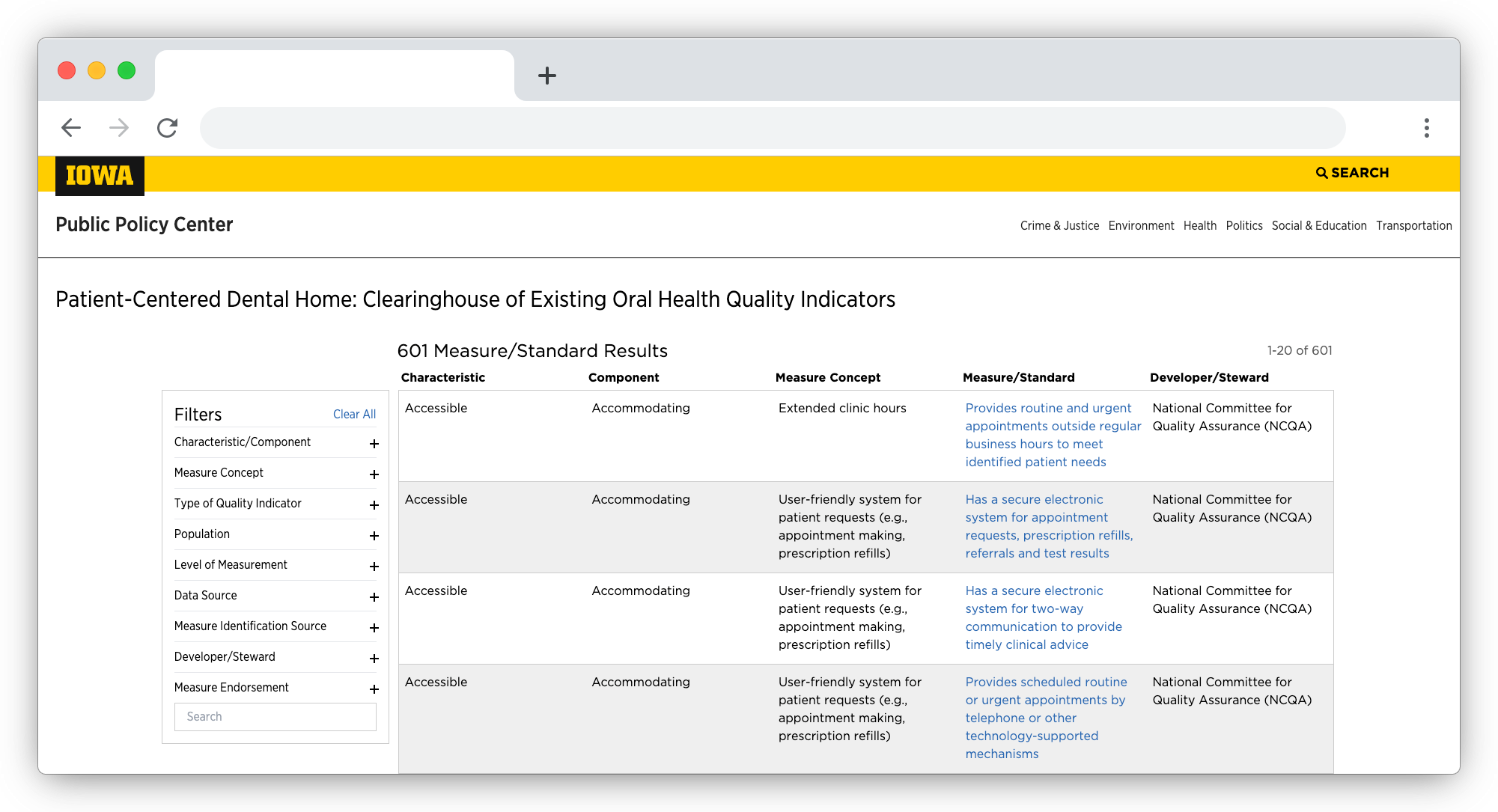Click the Measure/Standard column header
Image resolution: width=1498 pixels, height=812 pixels.
[1019, 378]
